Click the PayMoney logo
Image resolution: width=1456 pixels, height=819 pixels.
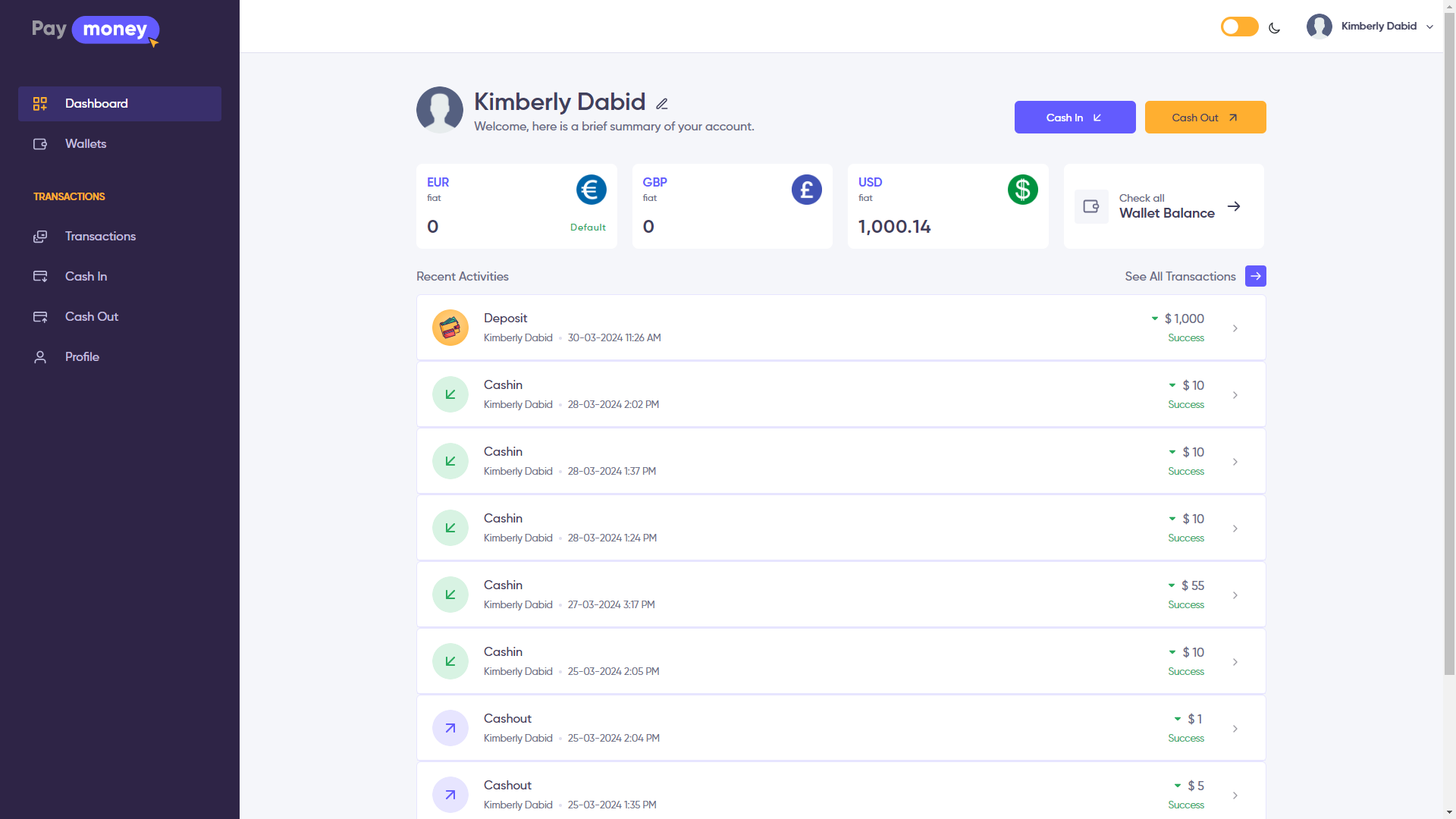coord(93,30)
